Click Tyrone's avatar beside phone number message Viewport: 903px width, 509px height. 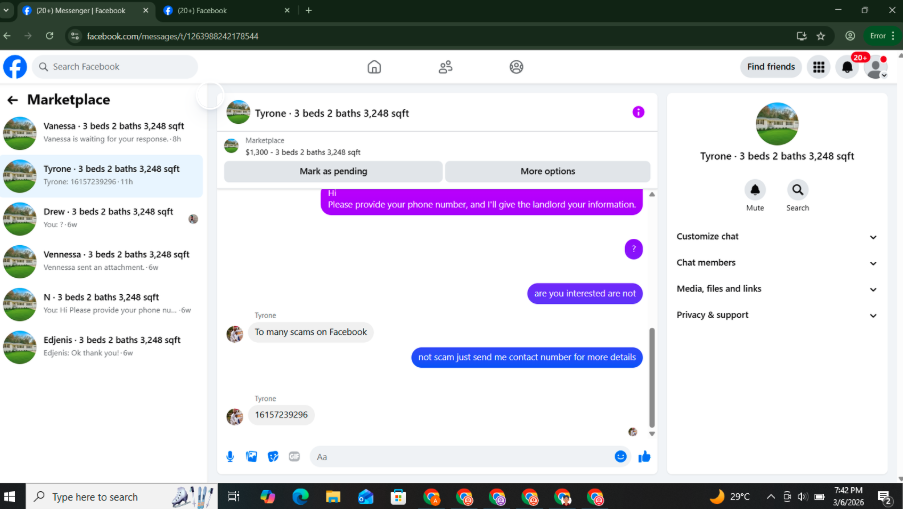click(x=234, y=416)
